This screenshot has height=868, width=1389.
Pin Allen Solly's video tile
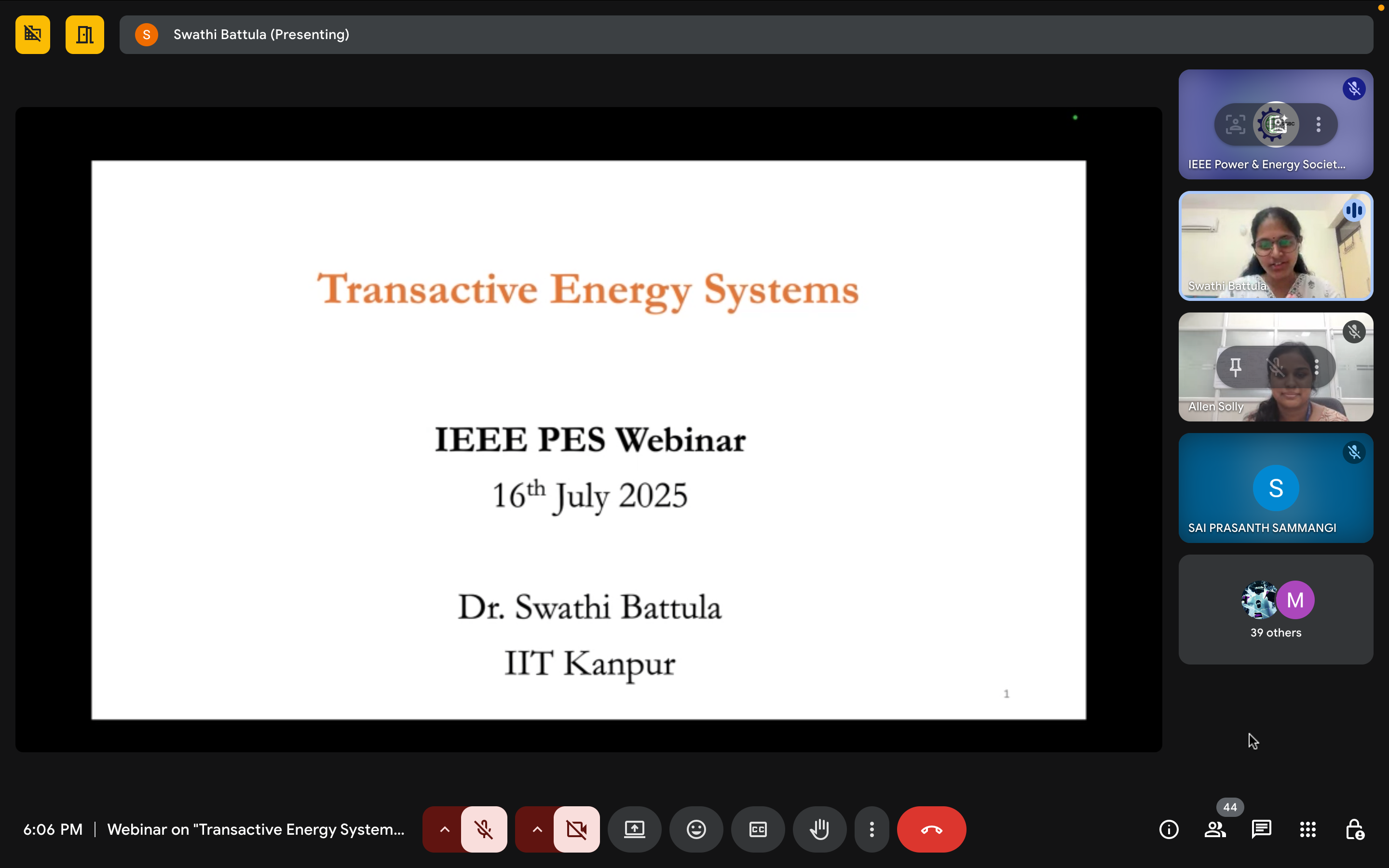tap(1236, 367)
